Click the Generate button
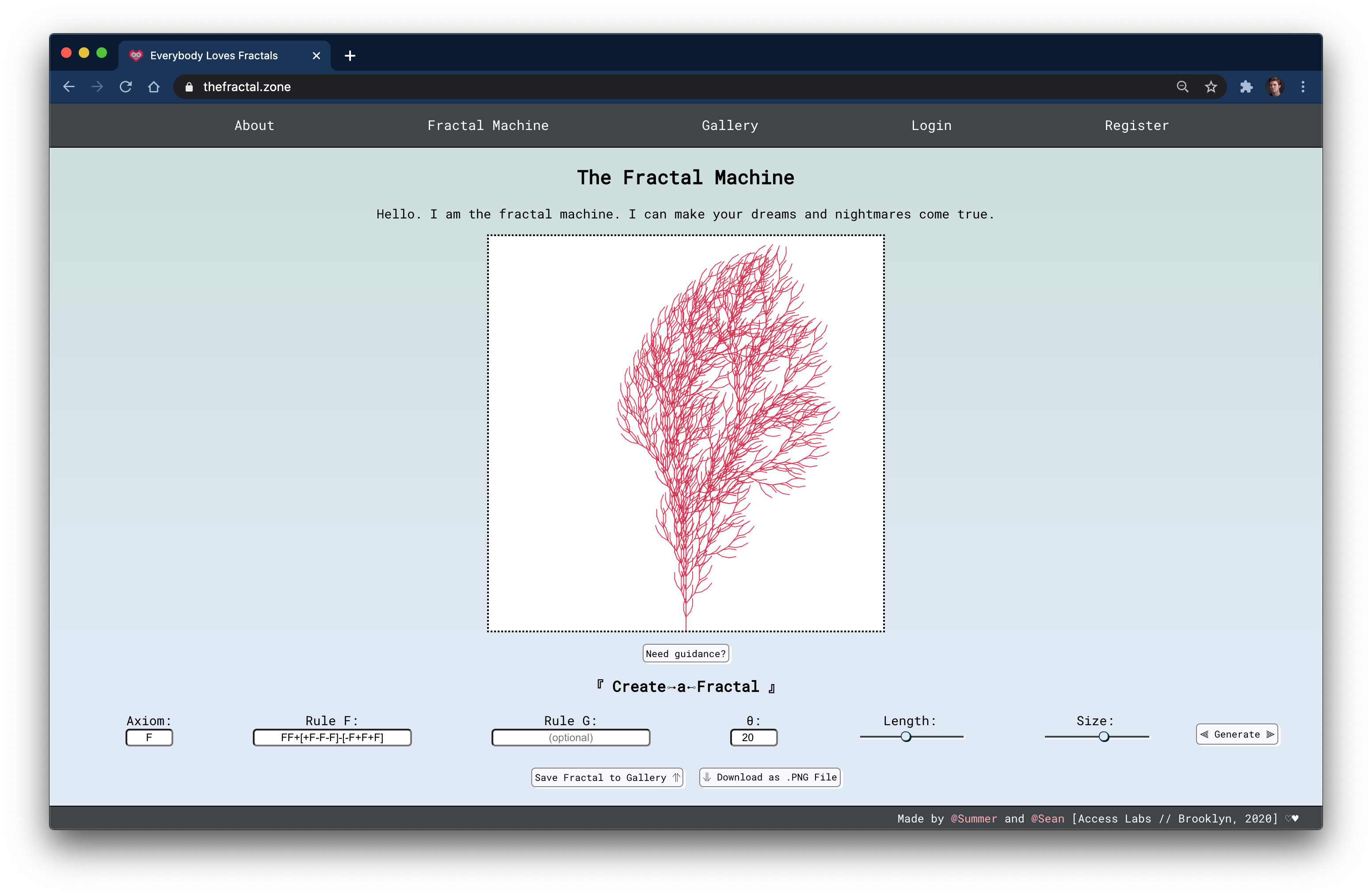The image size is (1372, 895). pyautogui.click(x=1237, y=734)
